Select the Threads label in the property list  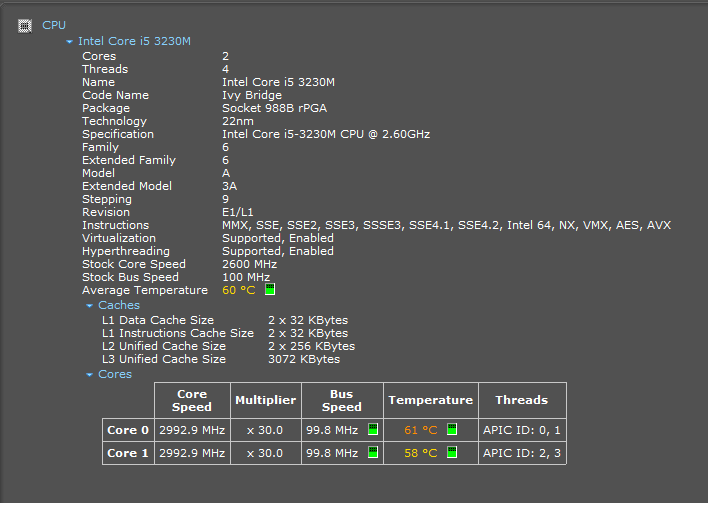click(105, 69)
